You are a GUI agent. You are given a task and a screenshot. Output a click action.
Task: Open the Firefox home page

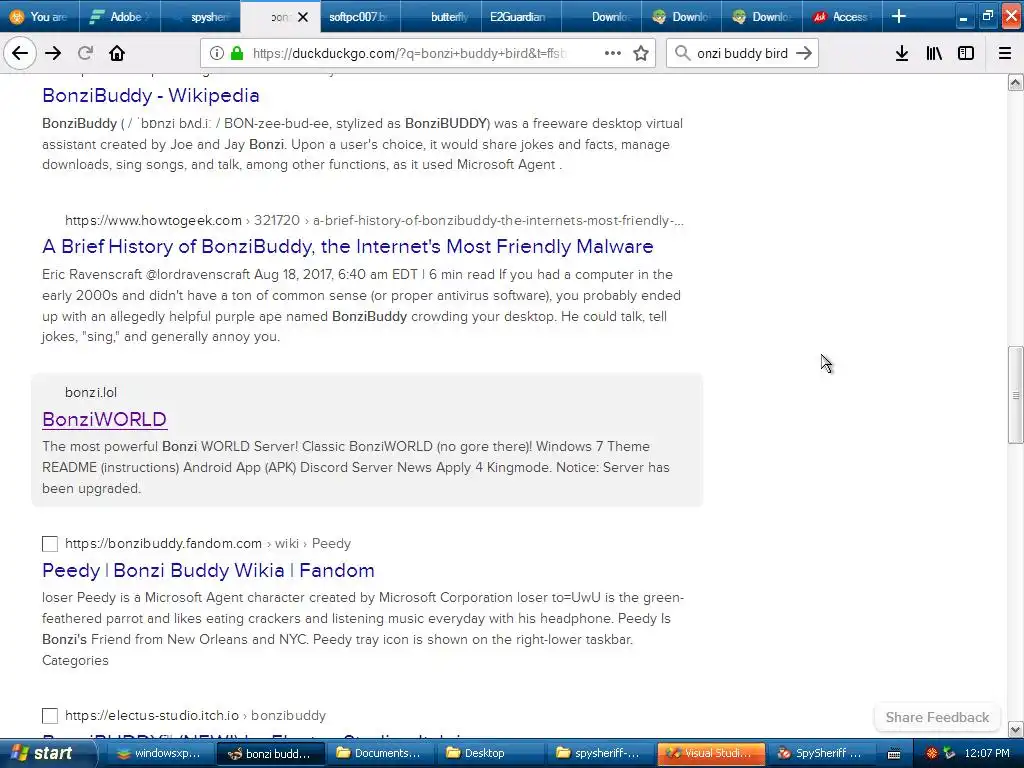coord(117,54)
